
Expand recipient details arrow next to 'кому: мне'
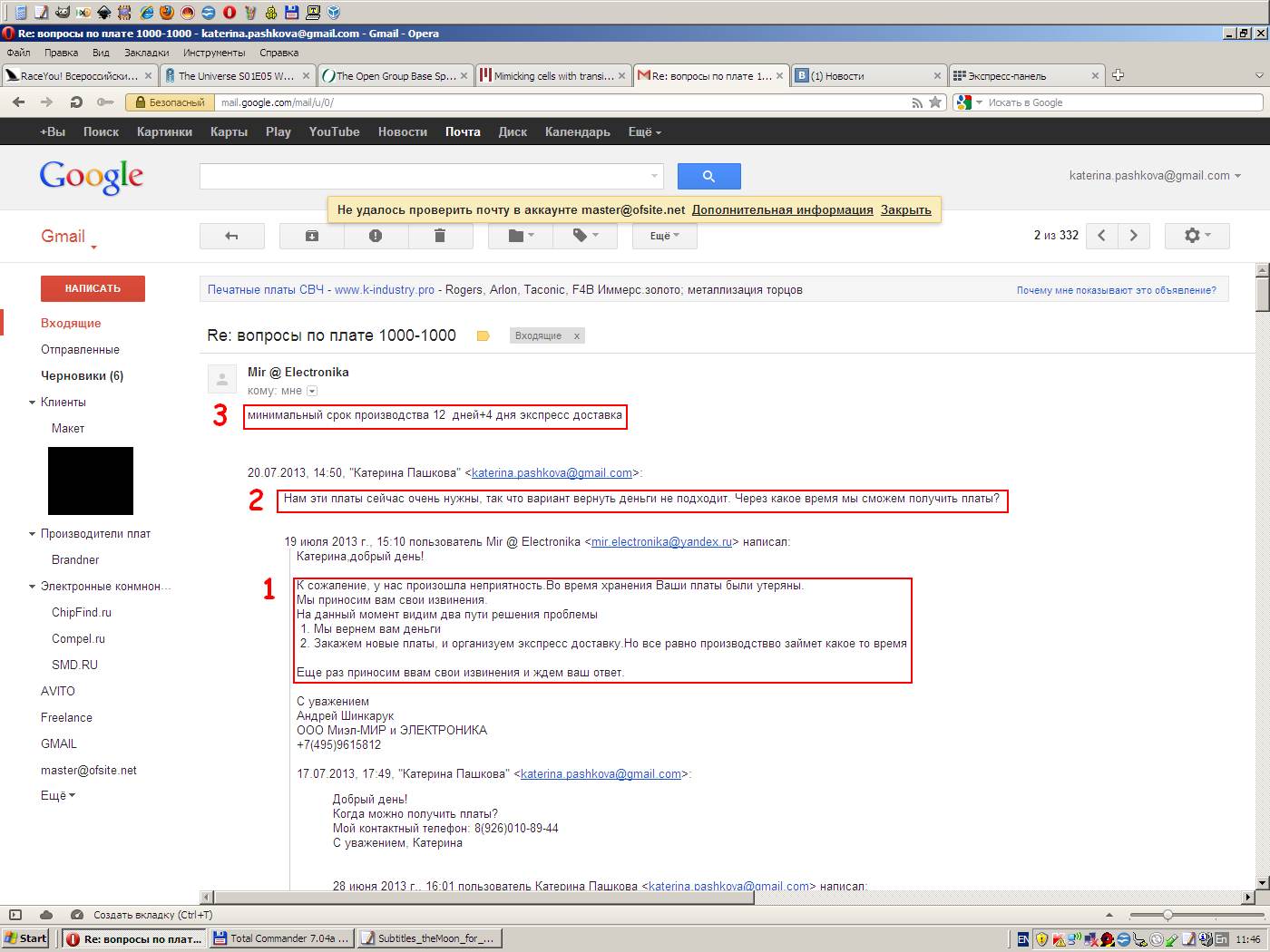[x=312, y=391]
